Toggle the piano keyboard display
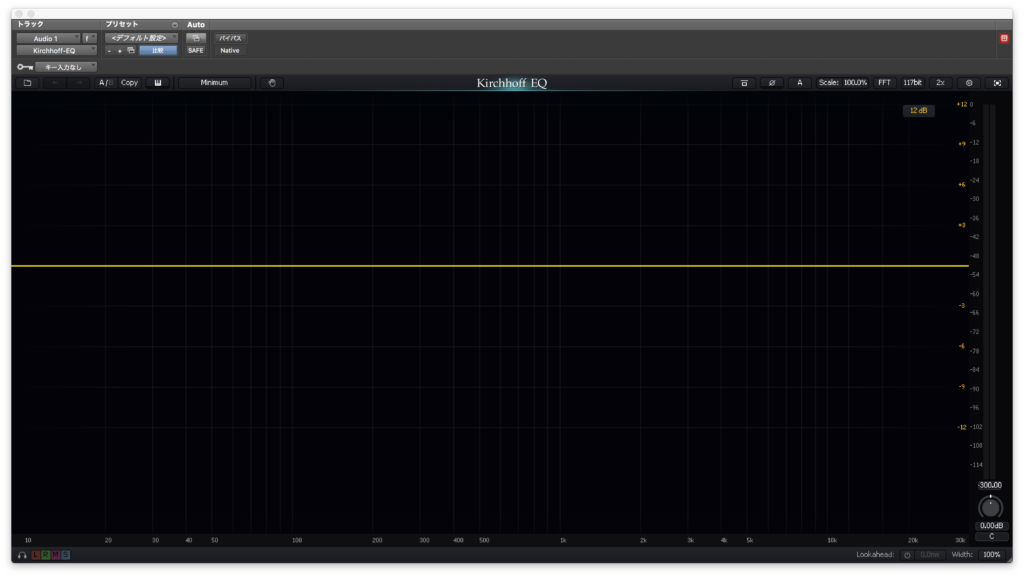This screenshot has width=1024, height=577. (158, 83)
